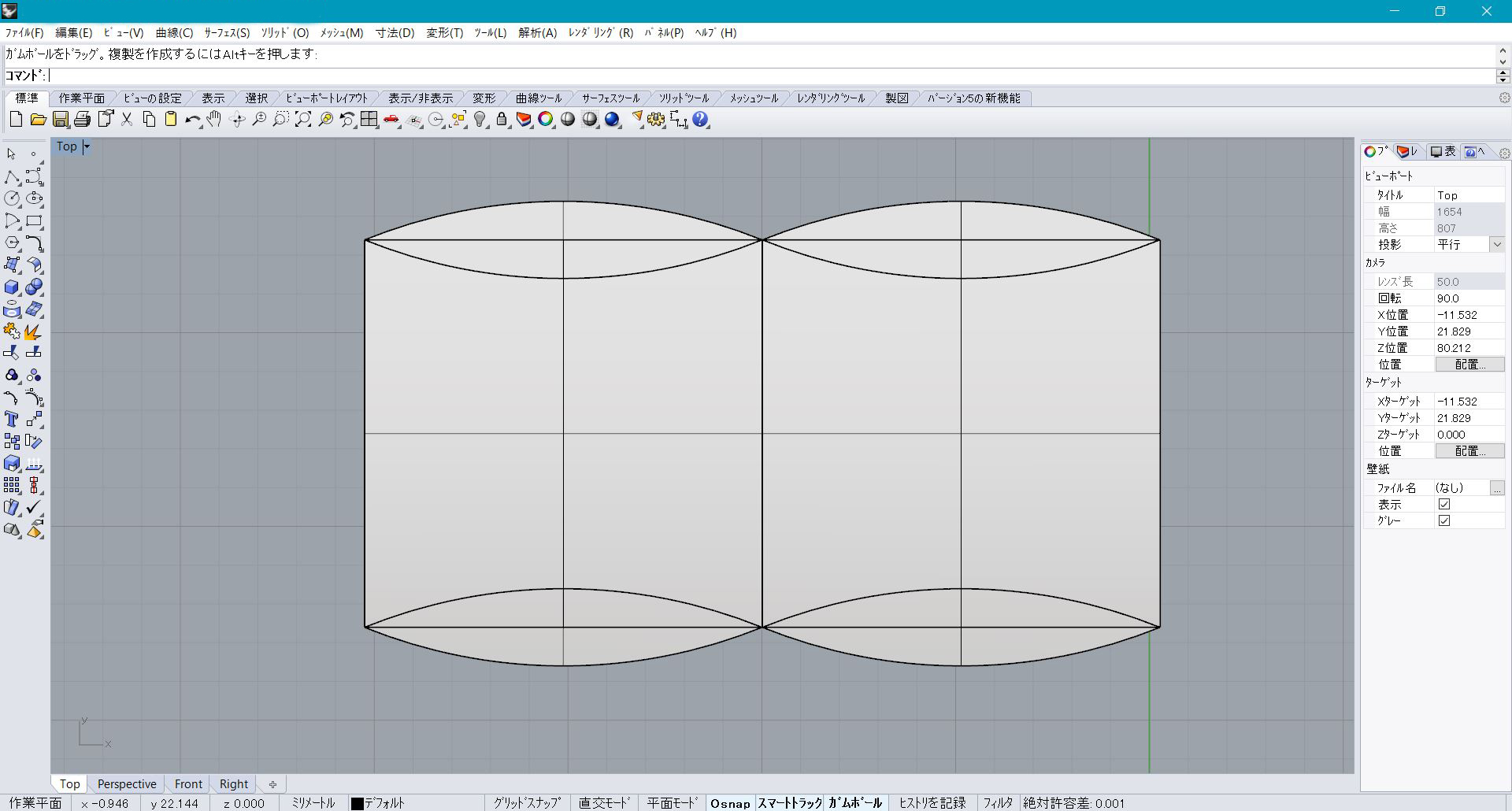Click the rectangular Array tool icon
Viewport: 1512px width, 811px height.
(12, 485)
